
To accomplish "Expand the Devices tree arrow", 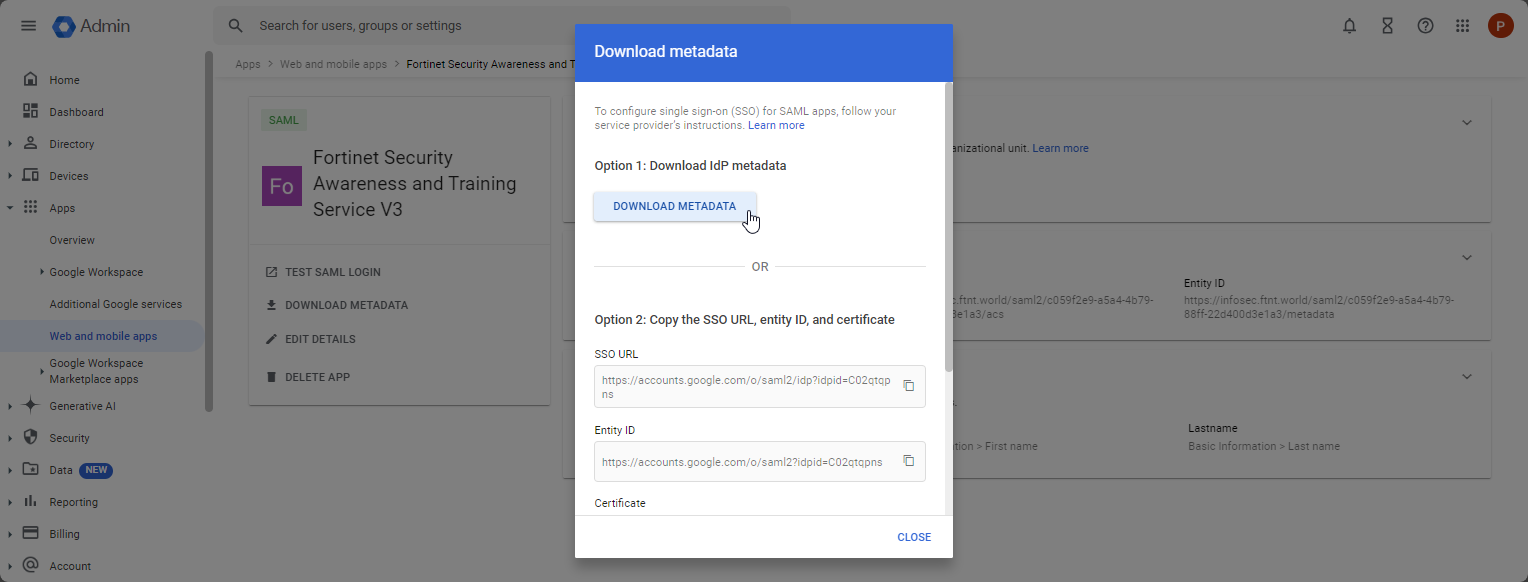I will pyautogui.click(x=10, y=176).
